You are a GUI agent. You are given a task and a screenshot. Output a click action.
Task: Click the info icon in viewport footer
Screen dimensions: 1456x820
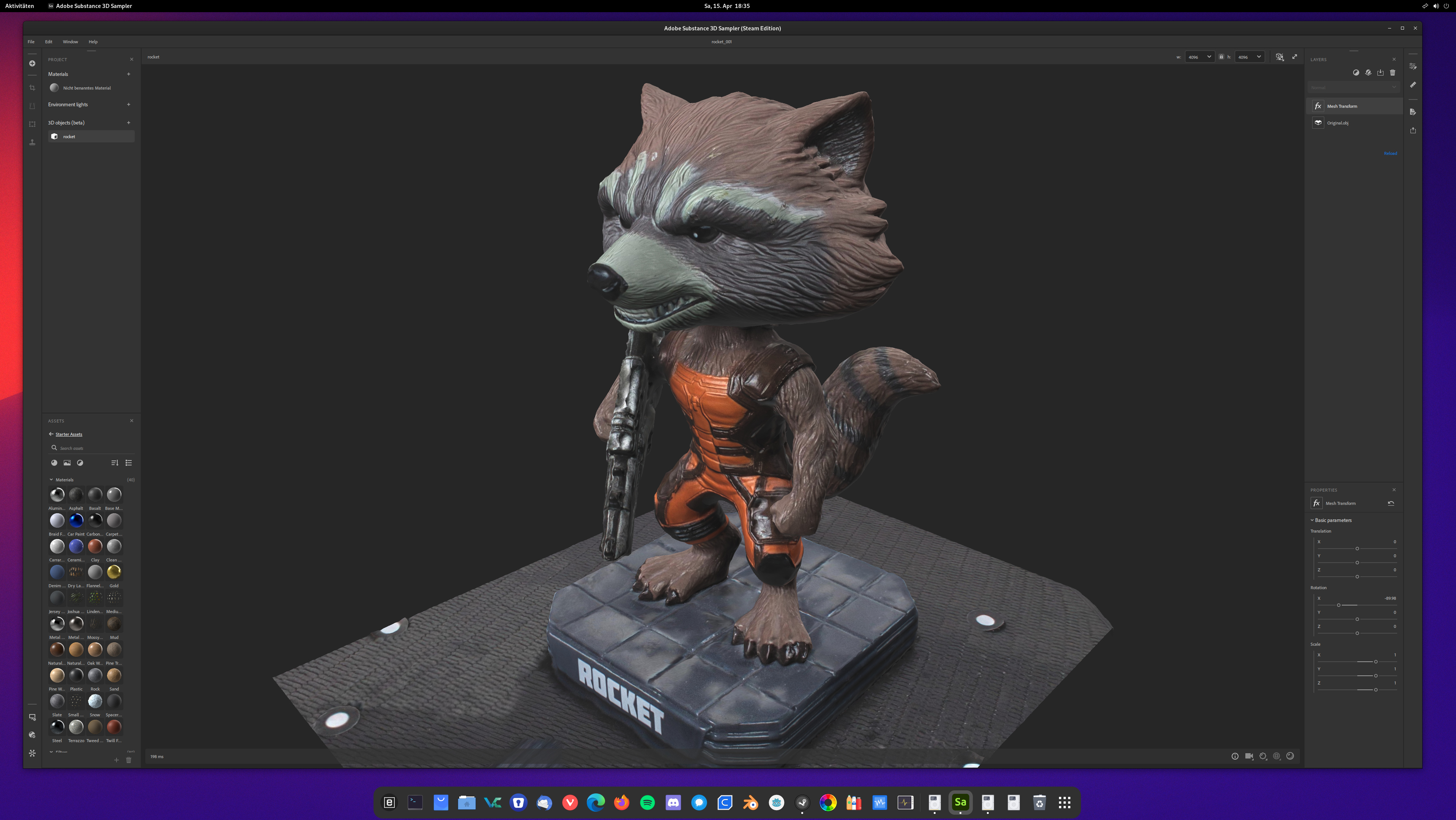pyautogui.click(x=1234, y=756)
